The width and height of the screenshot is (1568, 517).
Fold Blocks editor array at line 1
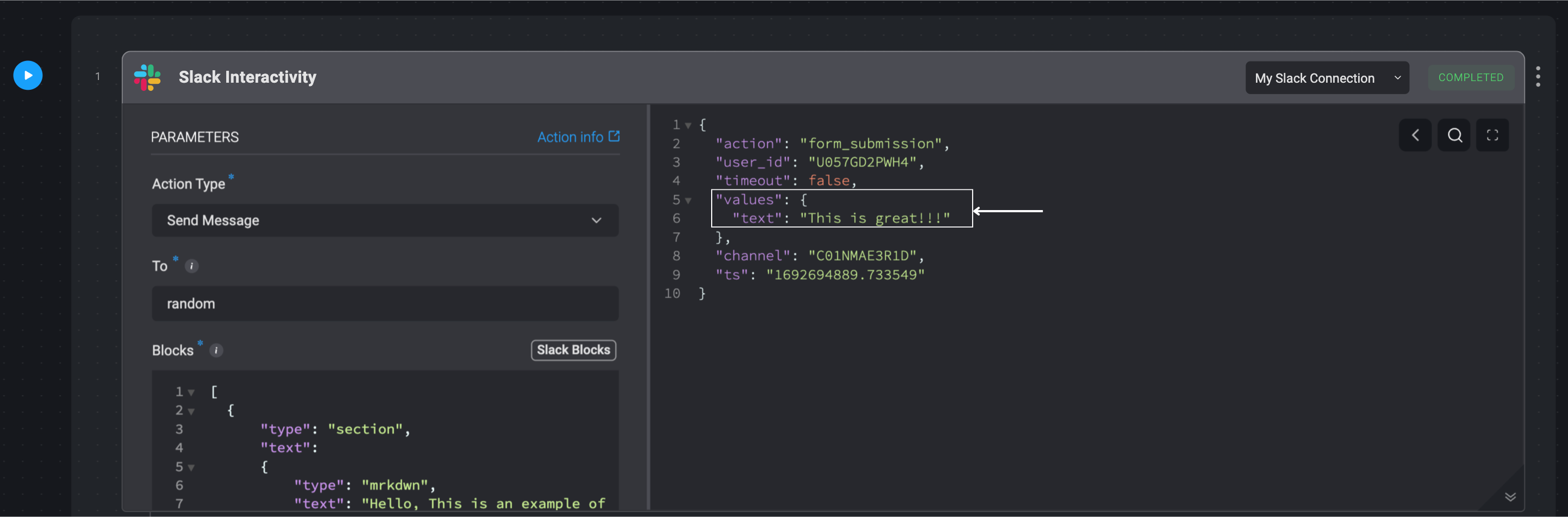pos(191,392)
